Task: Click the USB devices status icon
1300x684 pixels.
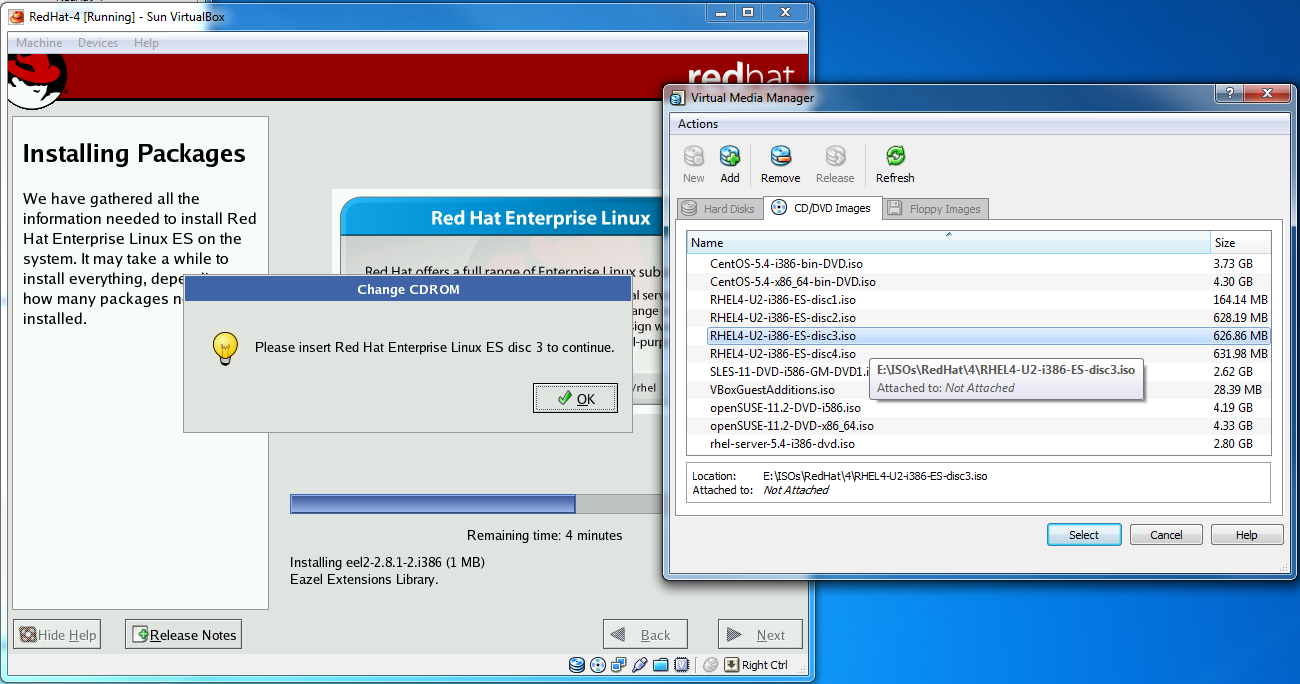Action: (640, 665)
